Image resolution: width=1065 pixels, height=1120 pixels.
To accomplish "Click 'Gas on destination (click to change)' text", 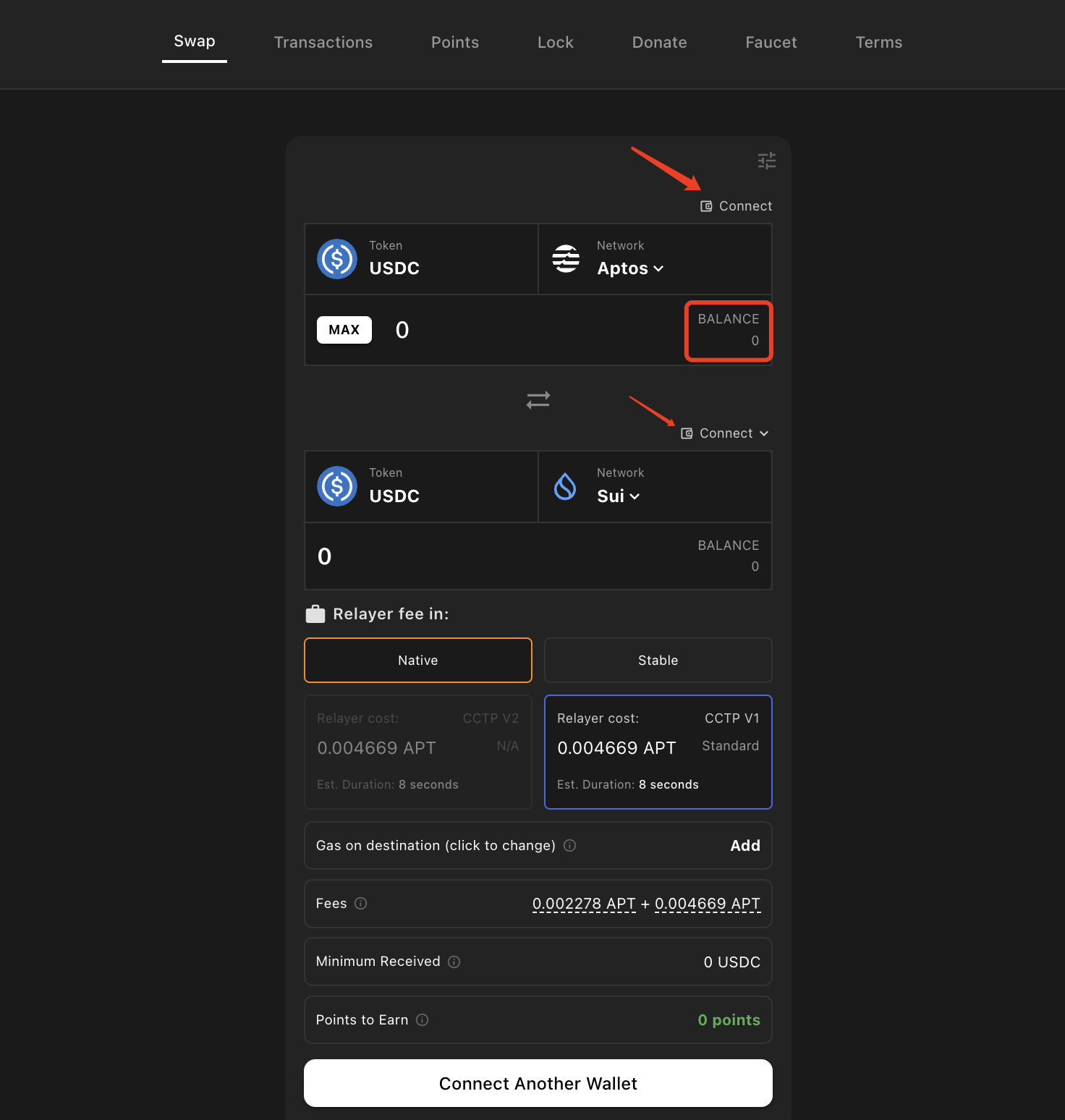I will (x=436, y=845).
